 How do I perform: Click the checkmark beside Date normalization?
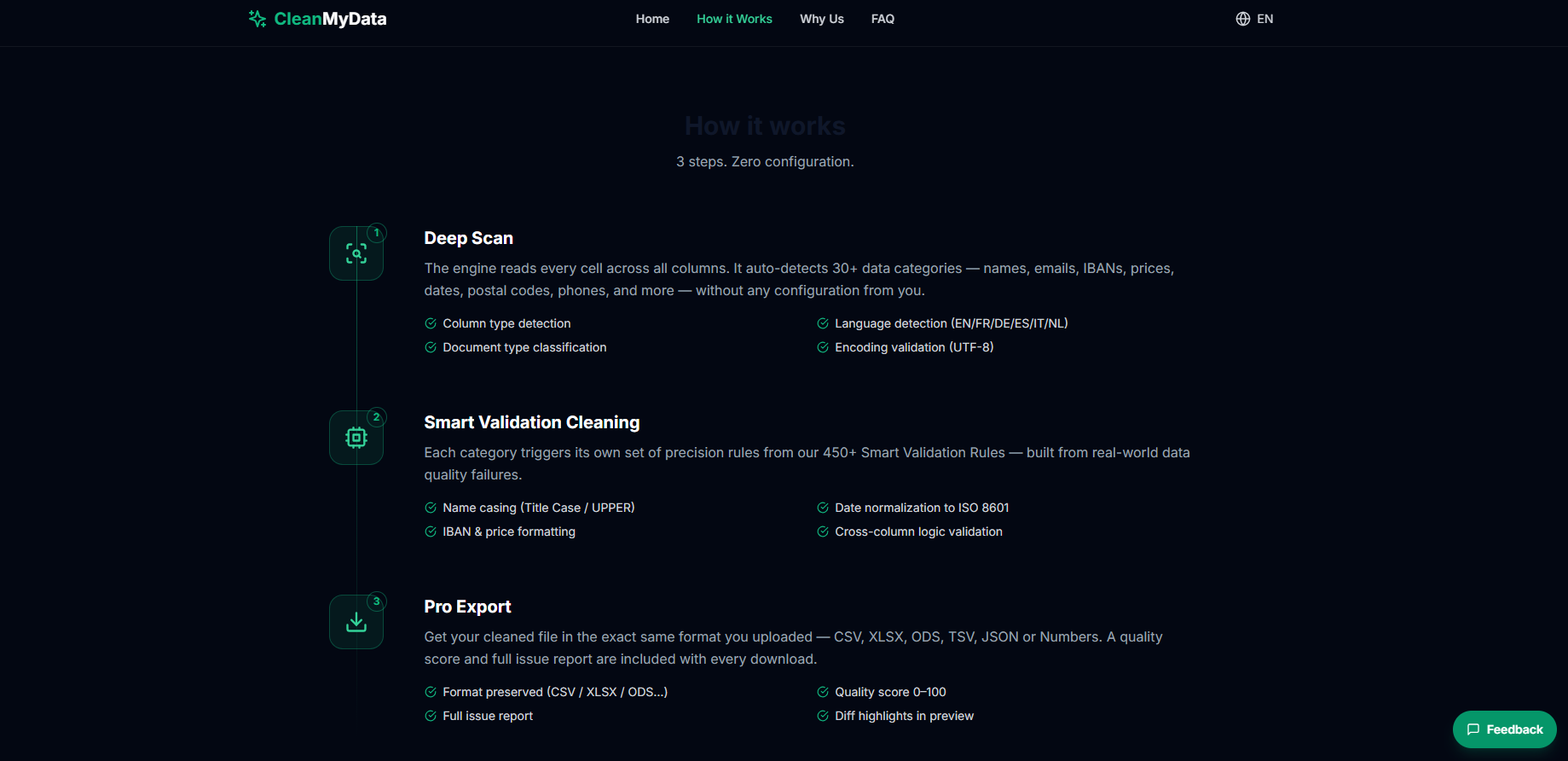point(823,508)
